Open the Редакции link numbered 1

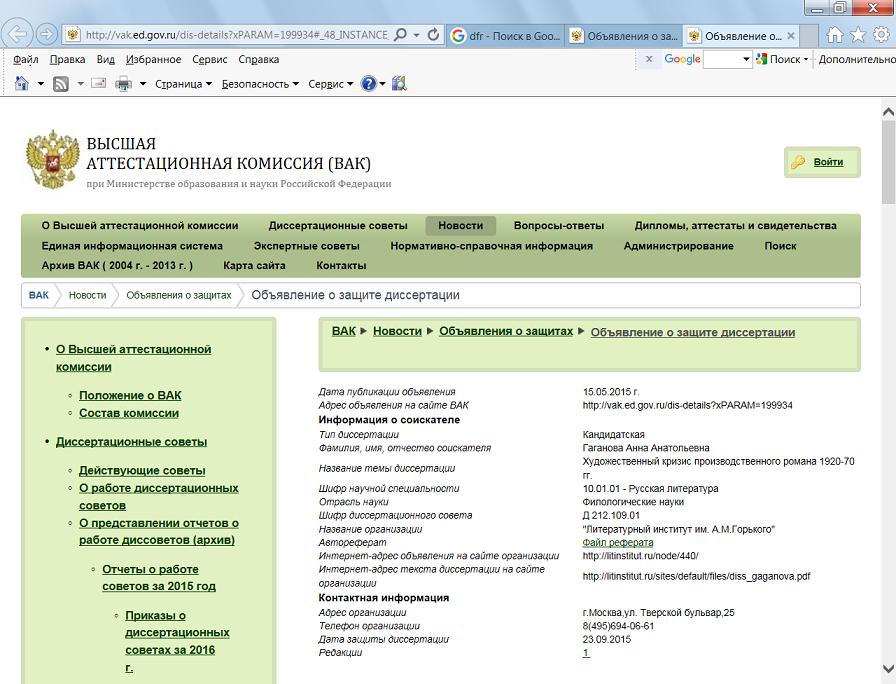tap(586, 653)
